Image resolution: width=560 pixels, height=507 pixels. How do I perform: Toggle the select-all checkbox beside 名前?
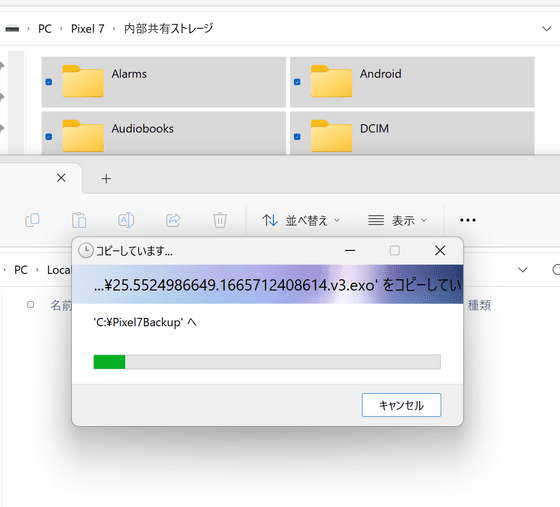(31, 305)
